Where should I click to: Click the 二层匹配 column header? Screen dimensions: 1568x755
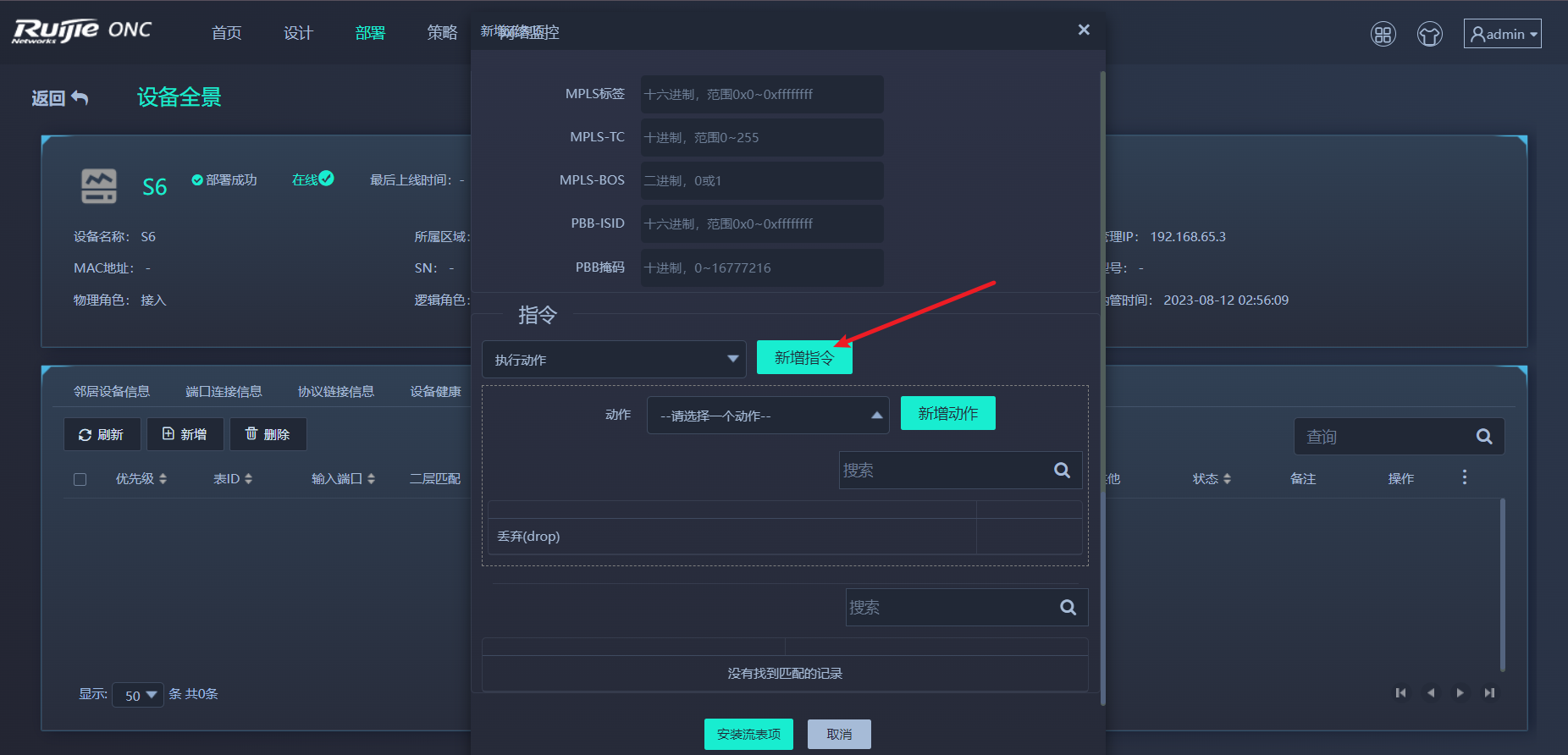435,479
